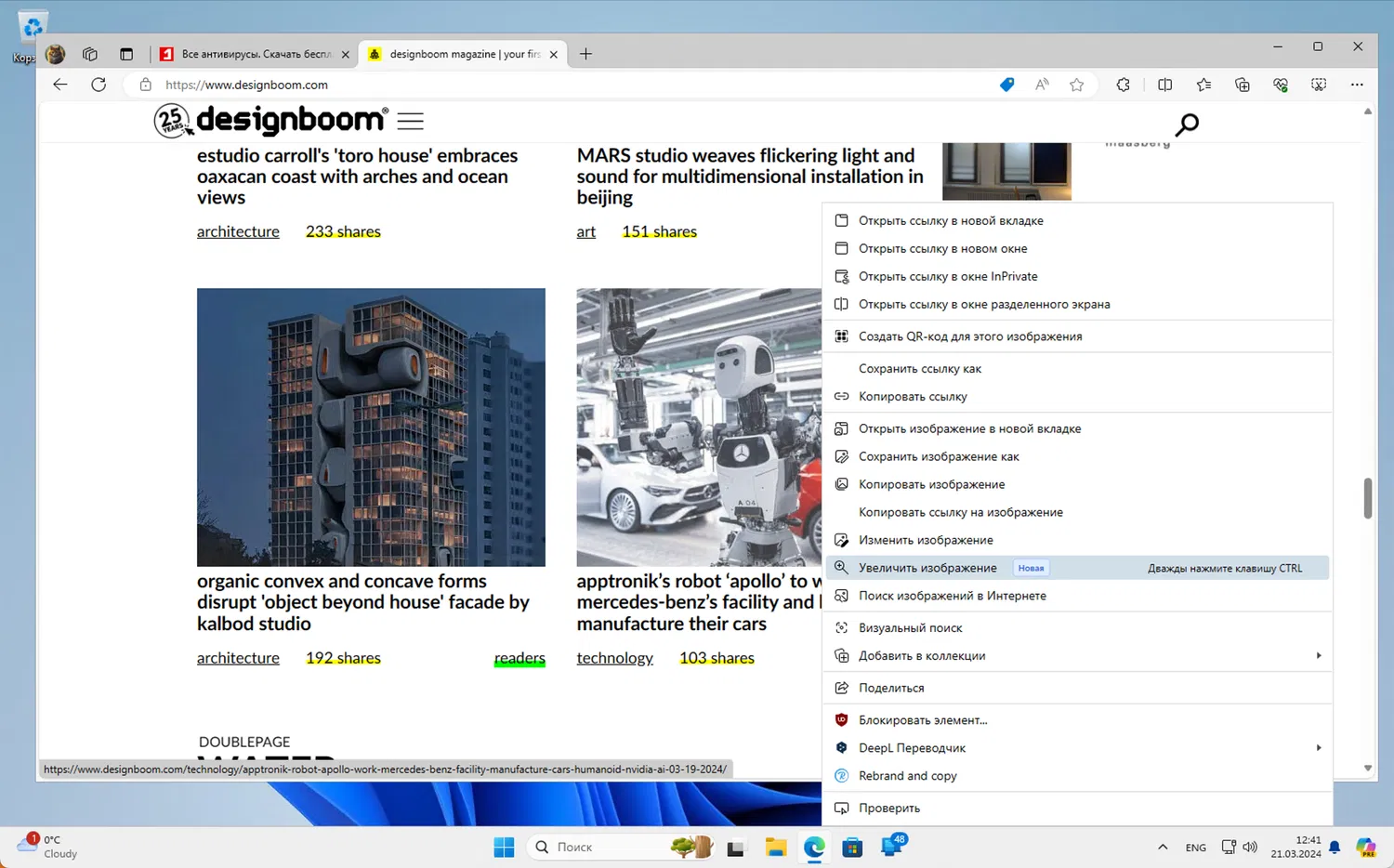1394x868 pixels.
Task: Start a screenshot with the capture icon
Action: [x=1319, y=85]
